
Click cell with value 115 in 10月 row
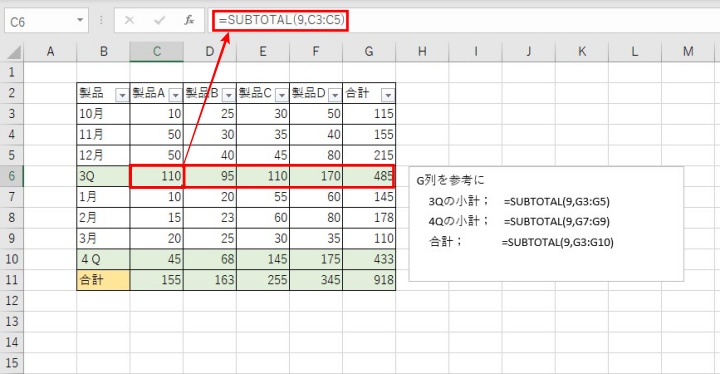(x=369, y=113)
